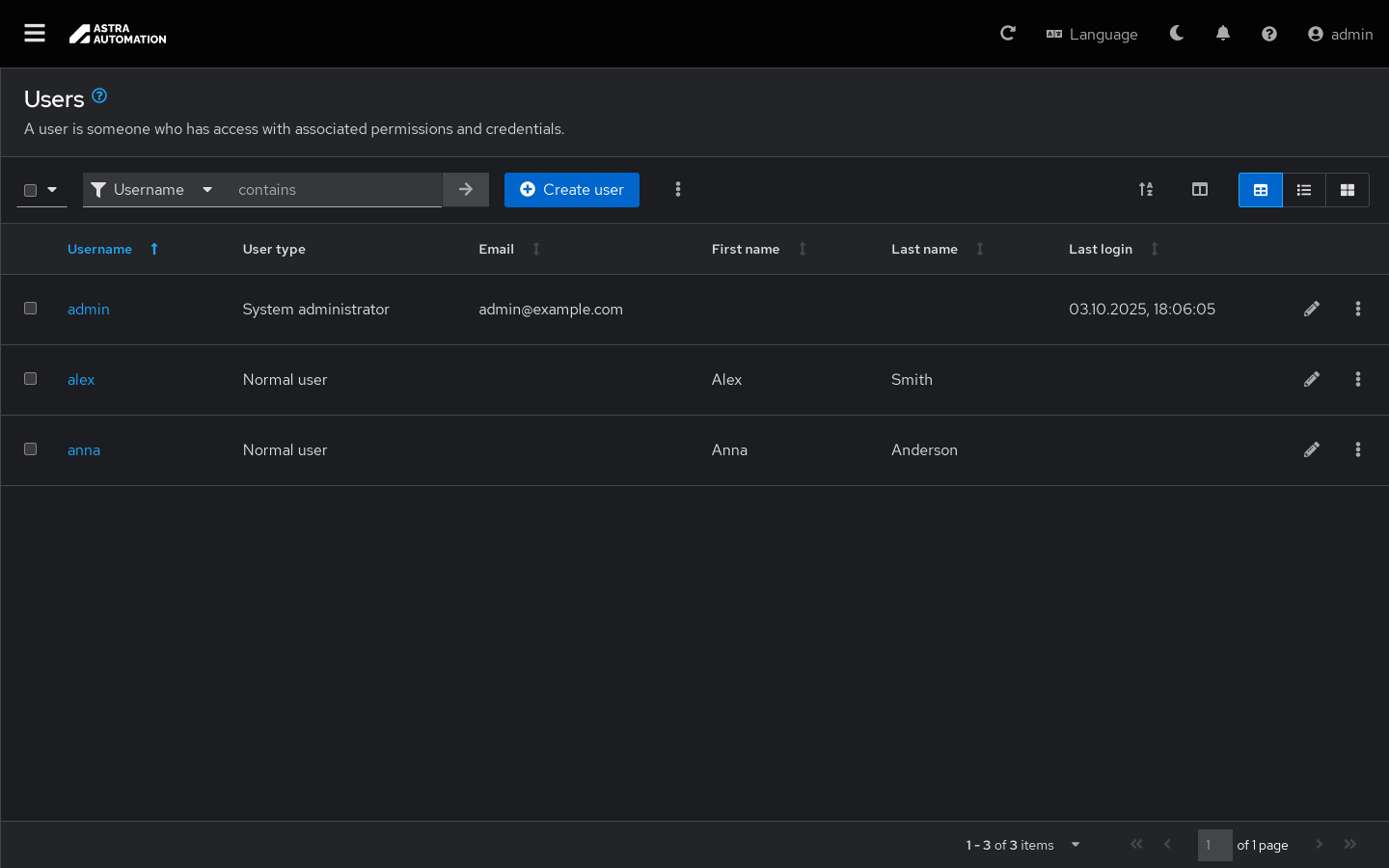This screenshot has width=1389, height=868.
Task: Select the checkbox for the admin row
Action: click(x=31, y=309)
